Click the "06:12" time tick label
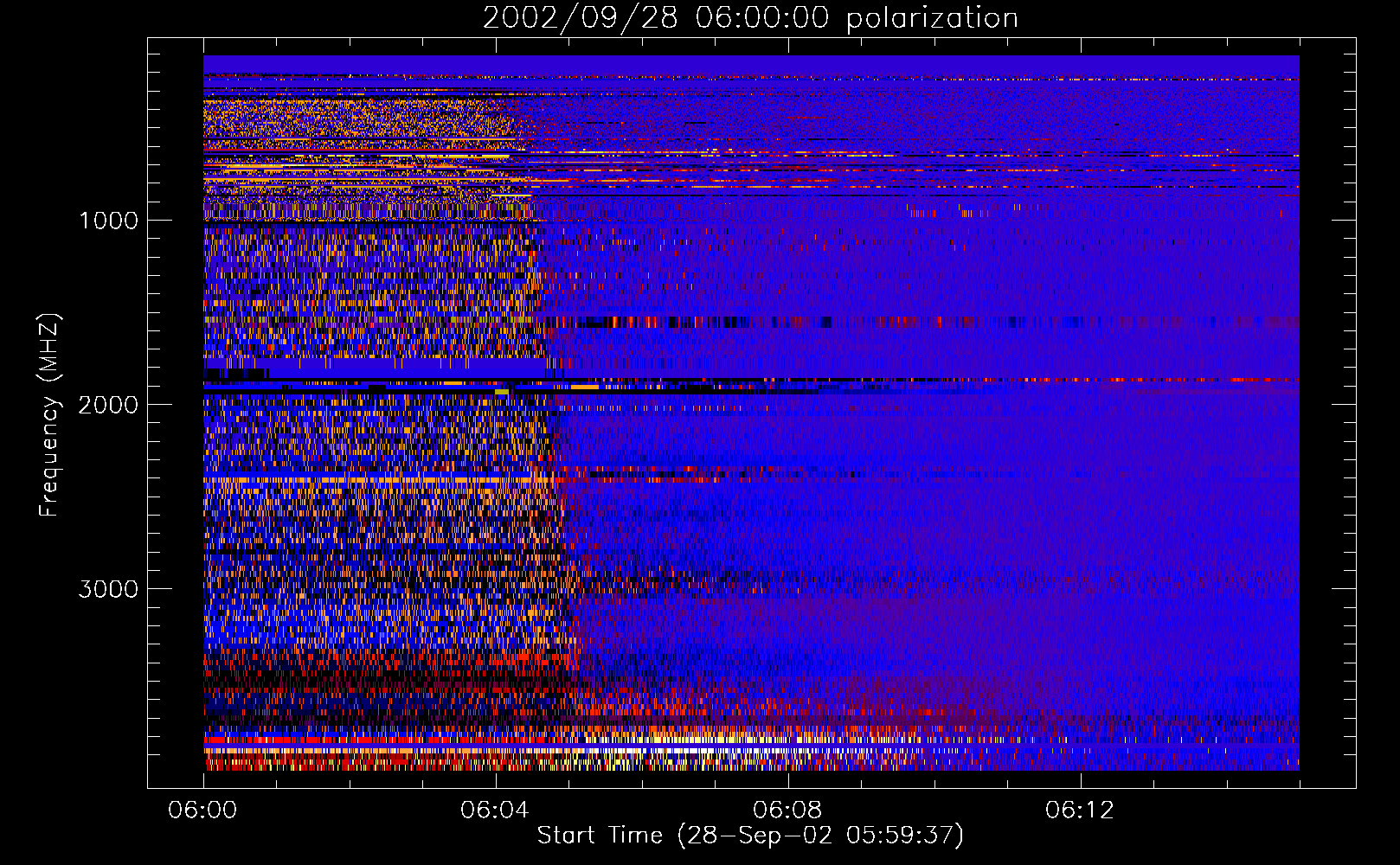Image resolution: width=1400 pixels, height=865 pixels. pyautogui.click(x=1080, y=811)
